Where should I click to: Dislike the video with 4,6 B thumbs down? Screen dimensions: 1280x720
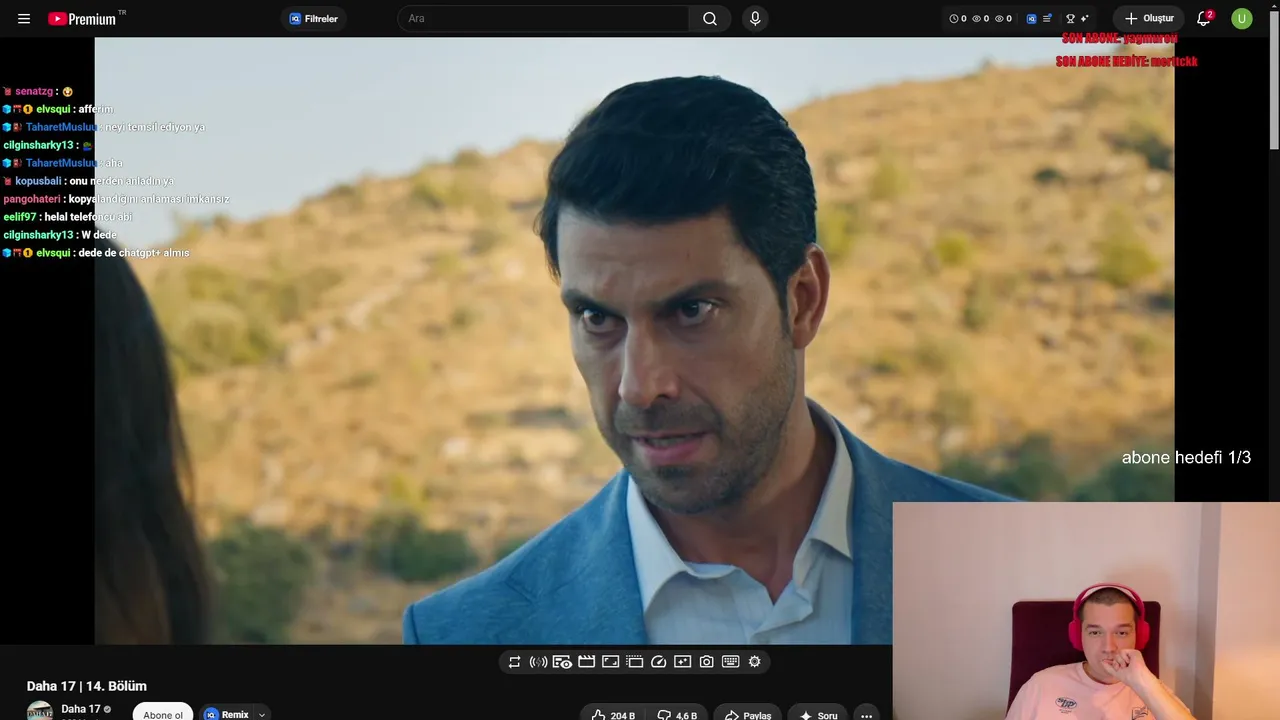point(676,715)
